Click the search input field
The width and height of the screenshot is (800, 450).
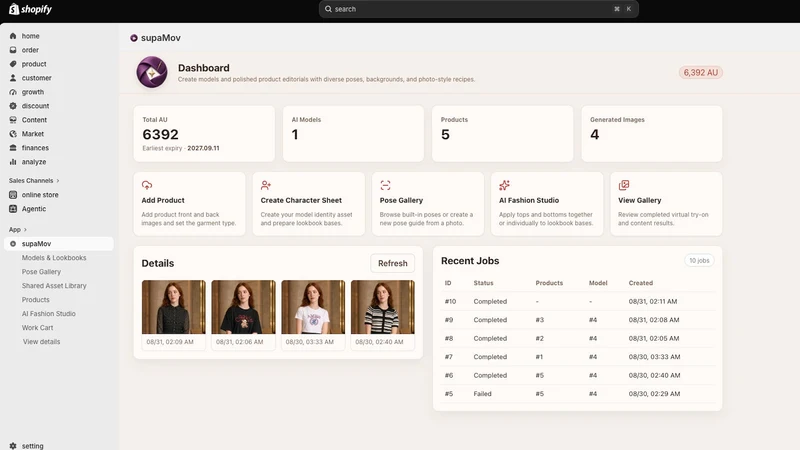pos(479,9)
